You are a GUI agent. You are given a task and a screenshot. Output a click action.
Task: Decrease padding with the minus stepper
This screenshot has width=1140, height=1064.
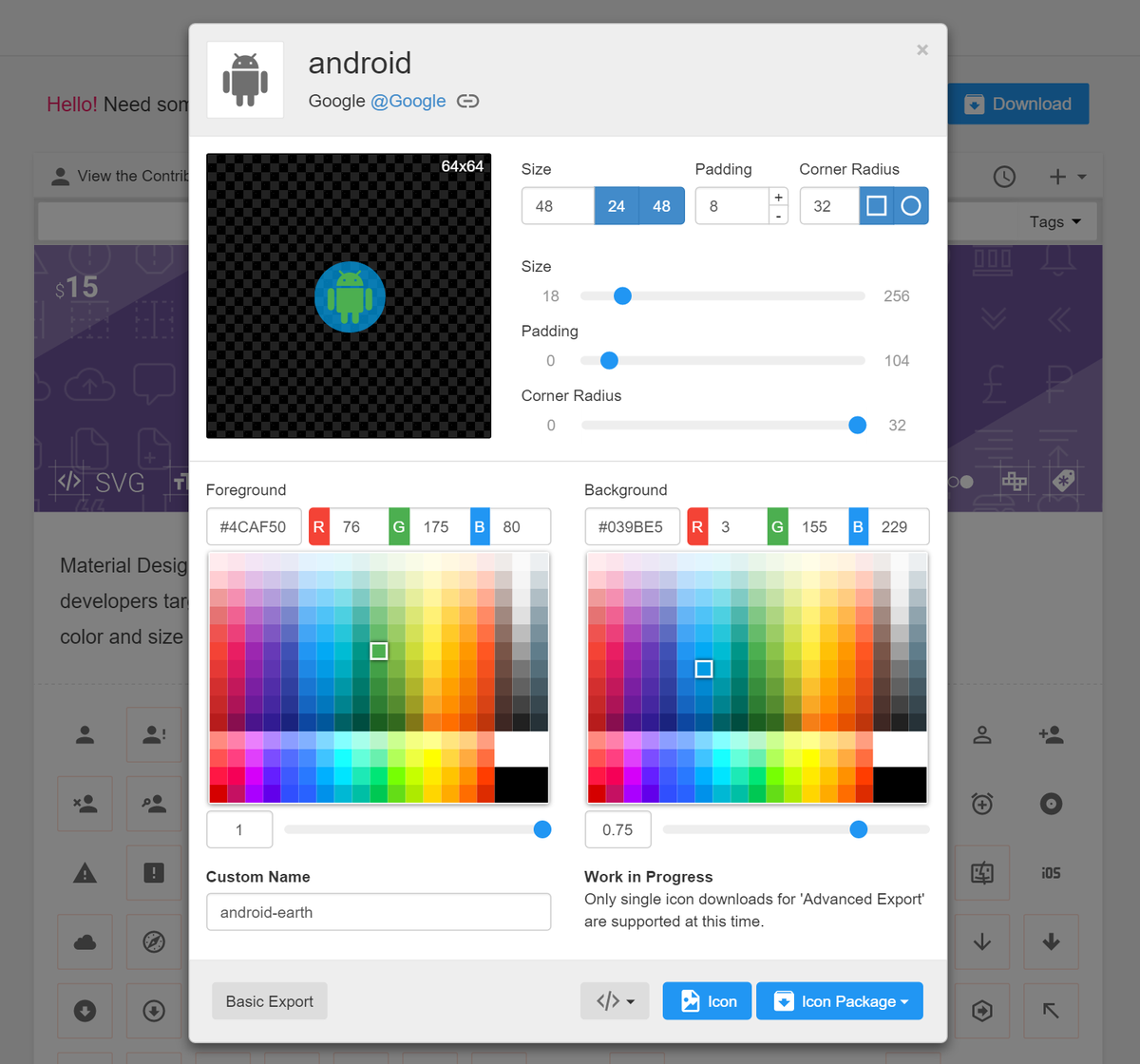click(779, 216)
